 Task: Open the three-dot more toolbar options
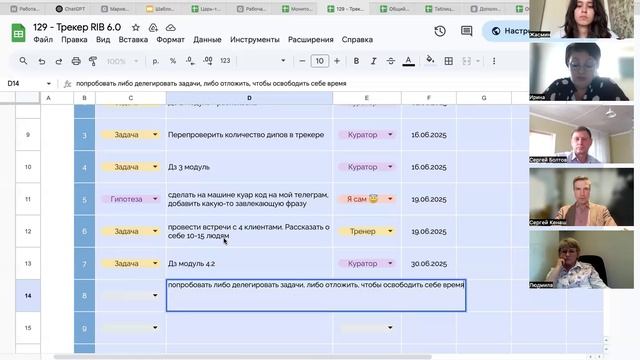click(x=494, y=61)
